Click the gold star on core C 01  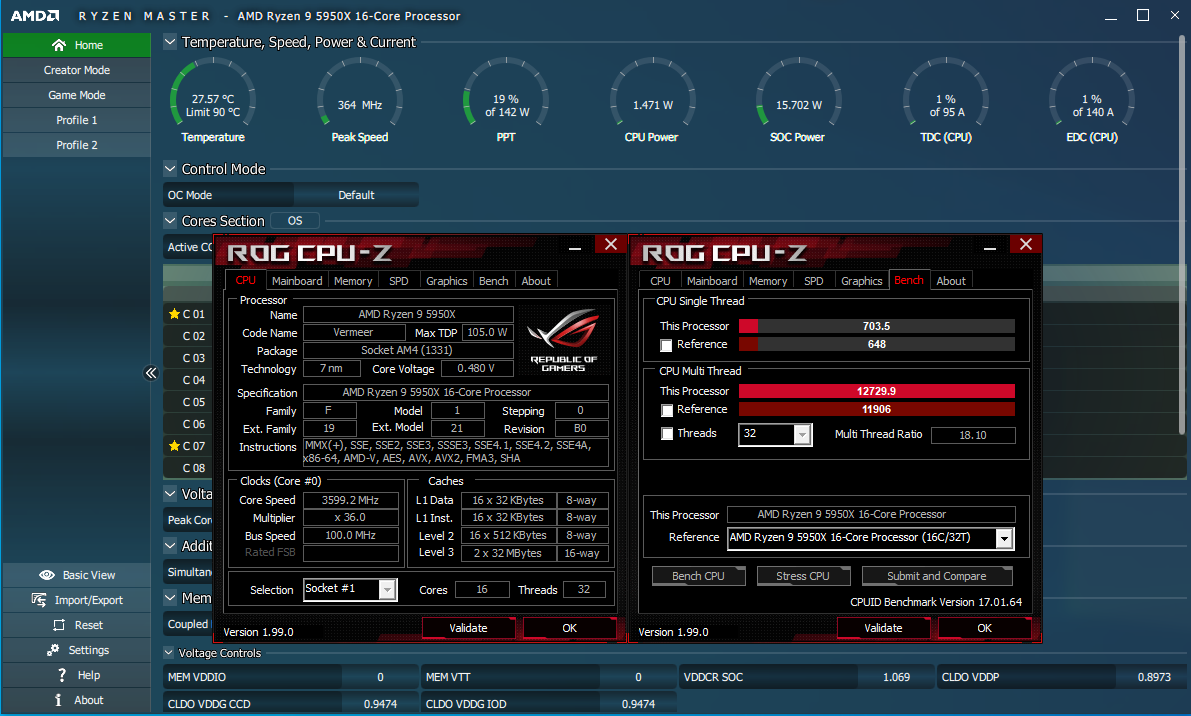pyautogui.click(x=174, y=314)
